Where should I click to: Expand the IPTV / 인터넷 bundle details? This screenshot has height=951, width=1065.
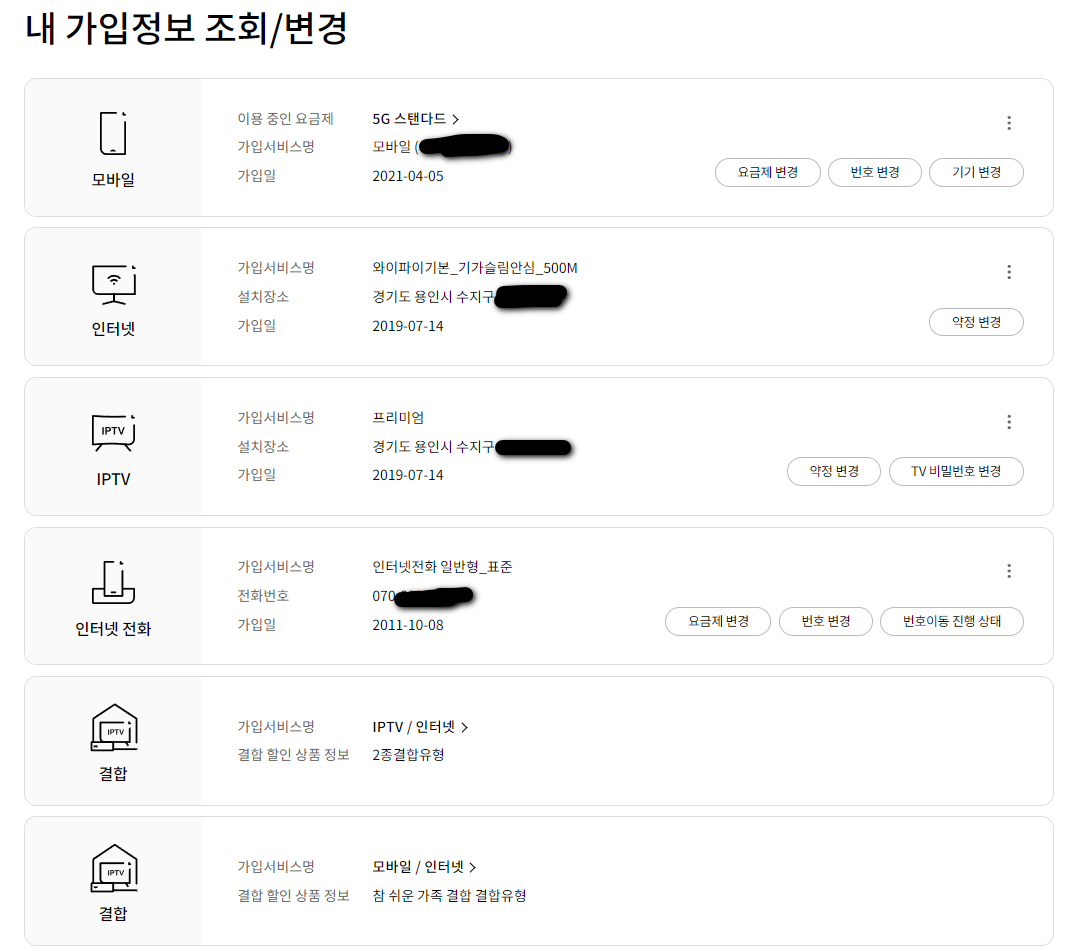(x=420, y=727)
